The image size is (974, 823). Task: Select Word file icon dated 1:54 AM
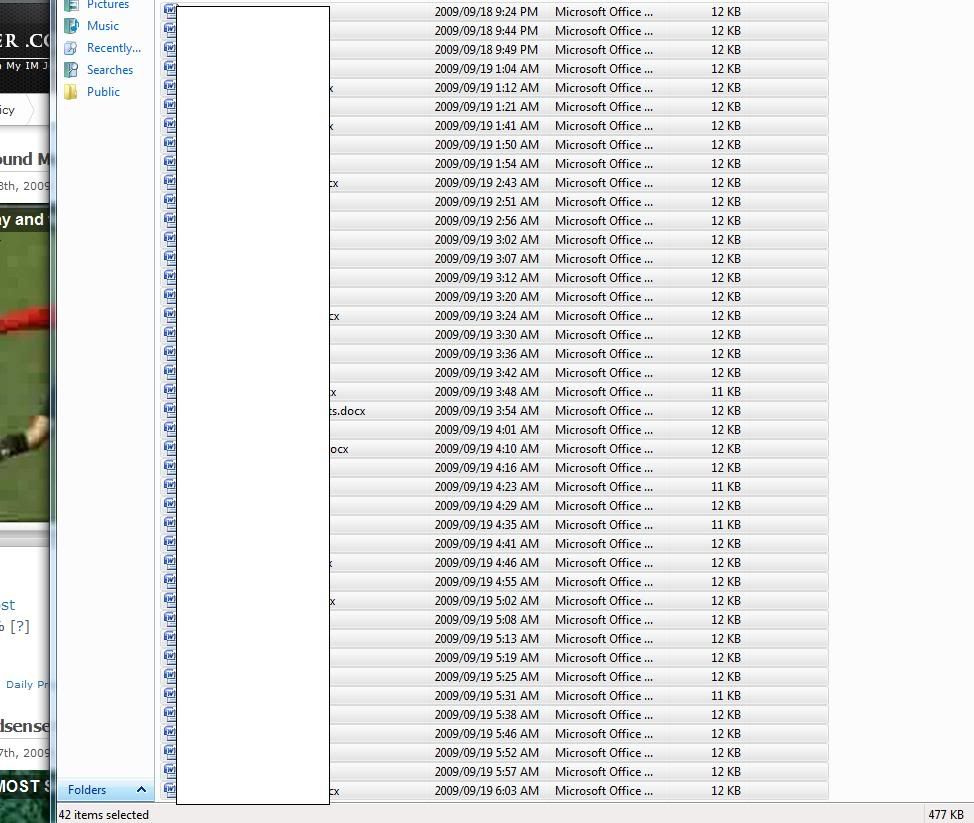pos(169,162)
